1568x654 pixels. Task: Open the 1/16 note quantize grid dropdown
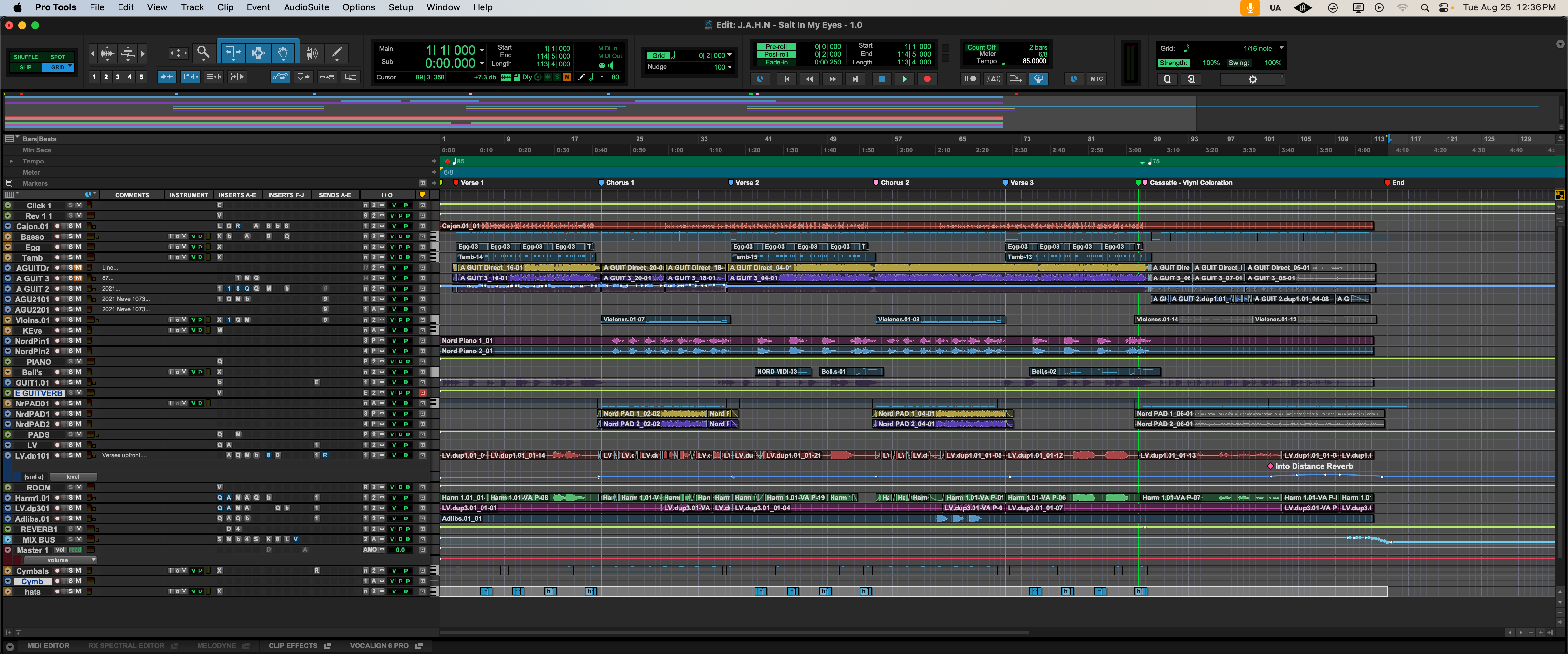coord(1281,48)
